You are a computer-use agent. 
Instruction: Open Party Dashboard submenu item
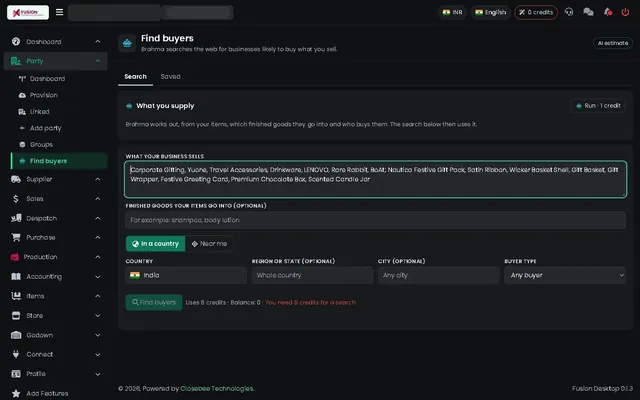47,79
